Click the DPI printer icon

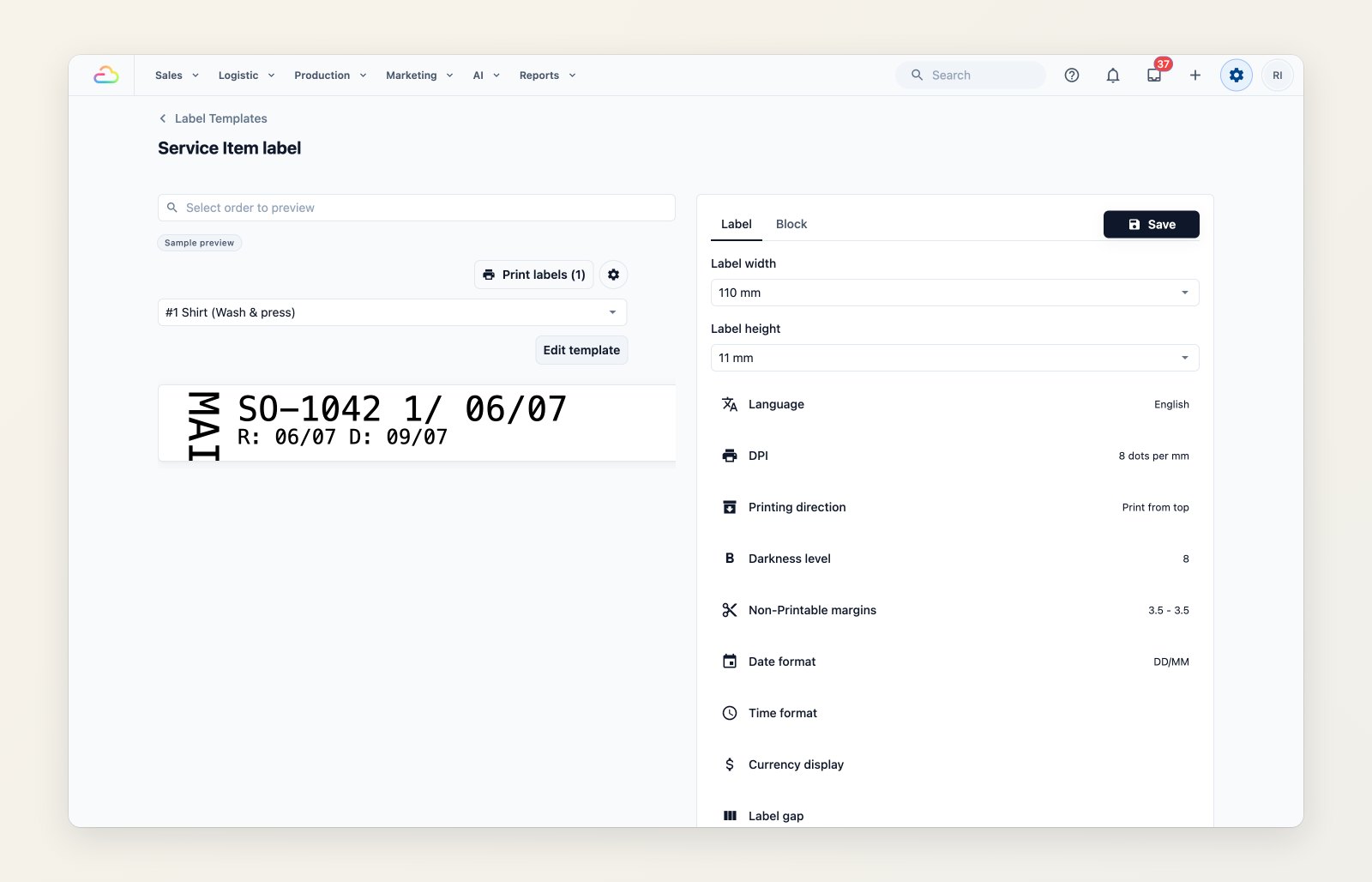[730, 456]
